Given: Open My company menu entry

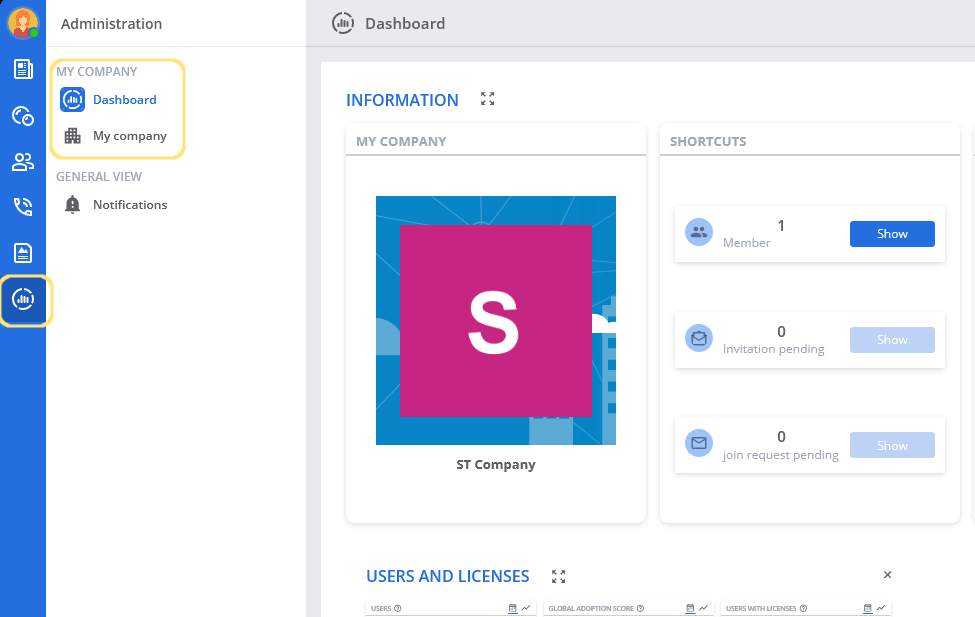Looking at the screenshot, I should pos(116,136).
